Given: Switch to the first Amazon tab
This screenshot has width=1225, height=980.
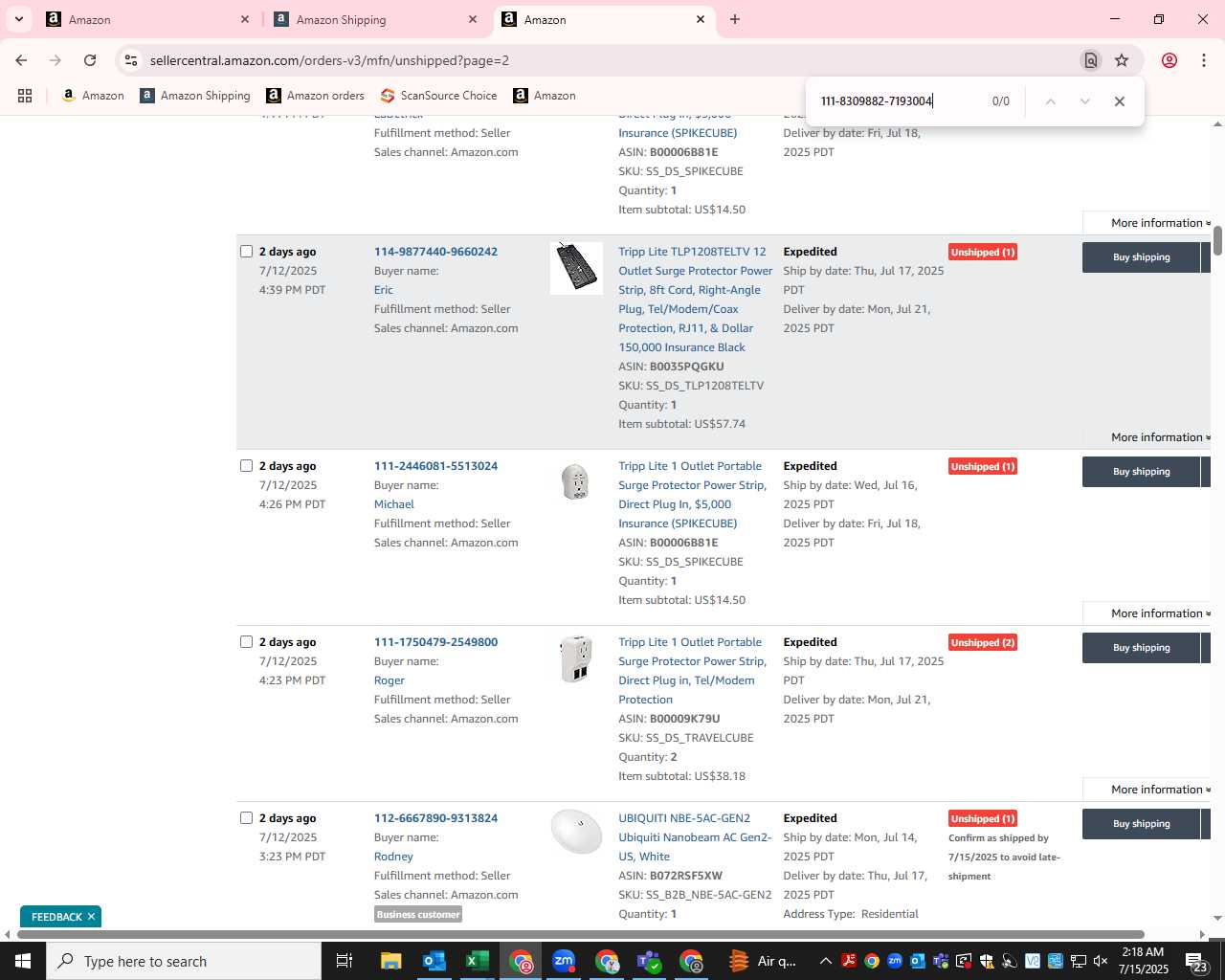Looking at the screenshot, I should point(146,19).
